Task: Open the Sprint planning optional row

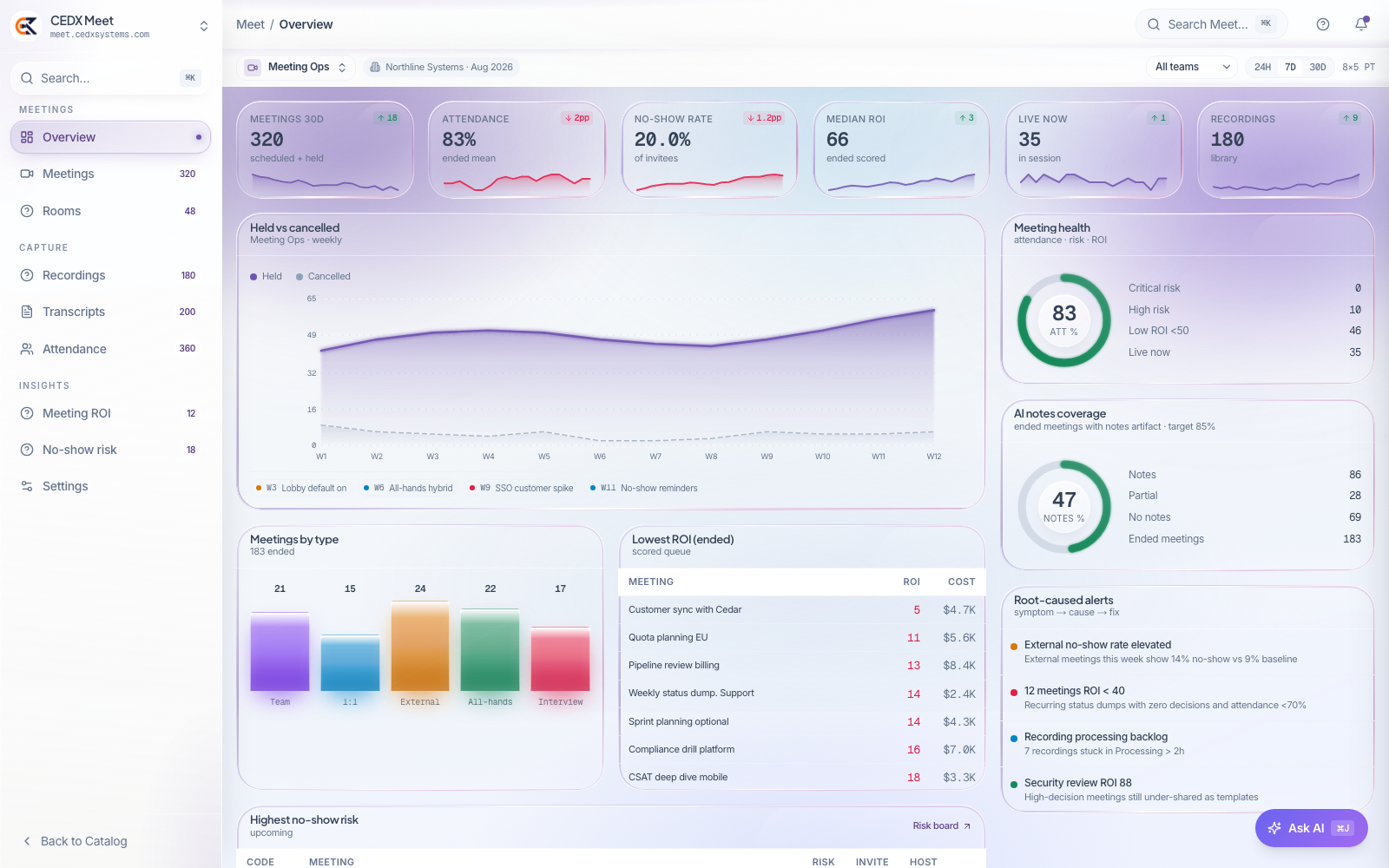Action: click(802, 721)
